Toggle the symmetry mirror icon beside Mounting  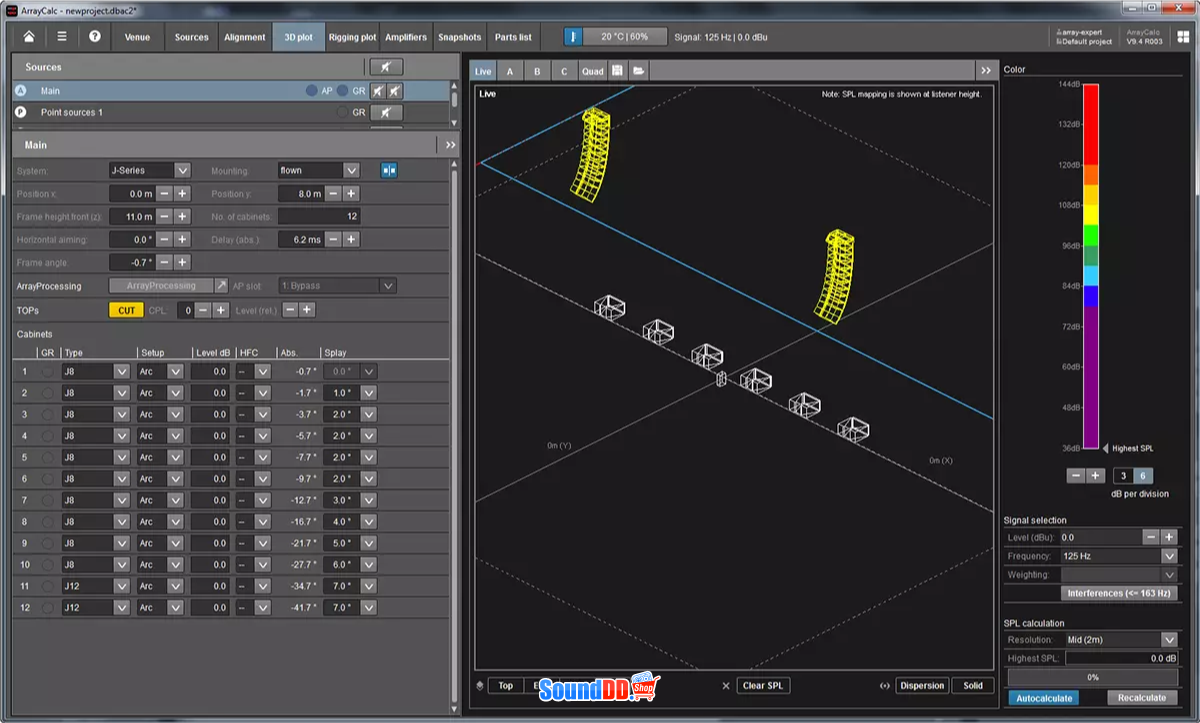point(389,171)
